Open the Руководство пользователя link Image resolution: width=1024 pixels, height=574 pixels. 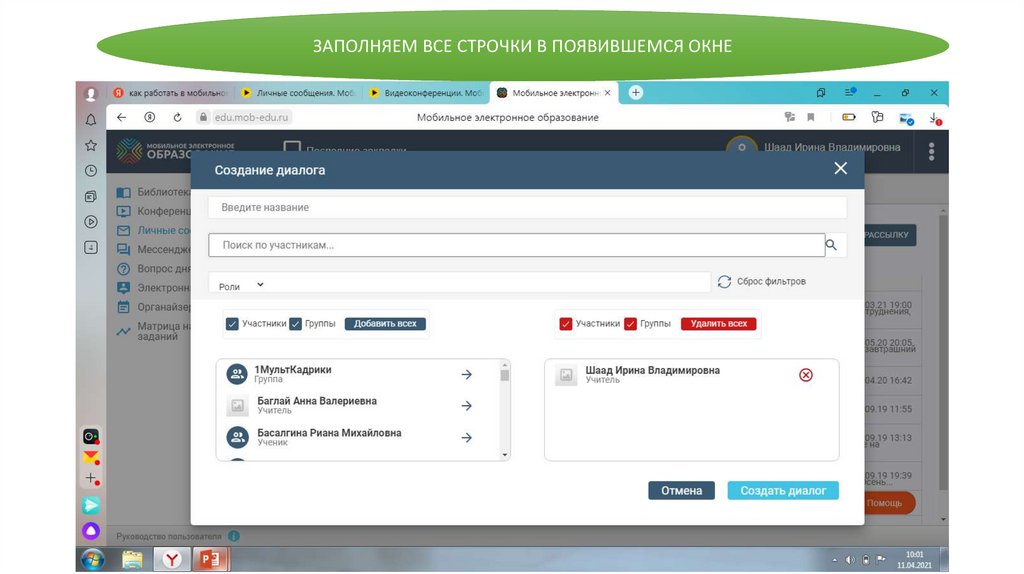point(169,536)
